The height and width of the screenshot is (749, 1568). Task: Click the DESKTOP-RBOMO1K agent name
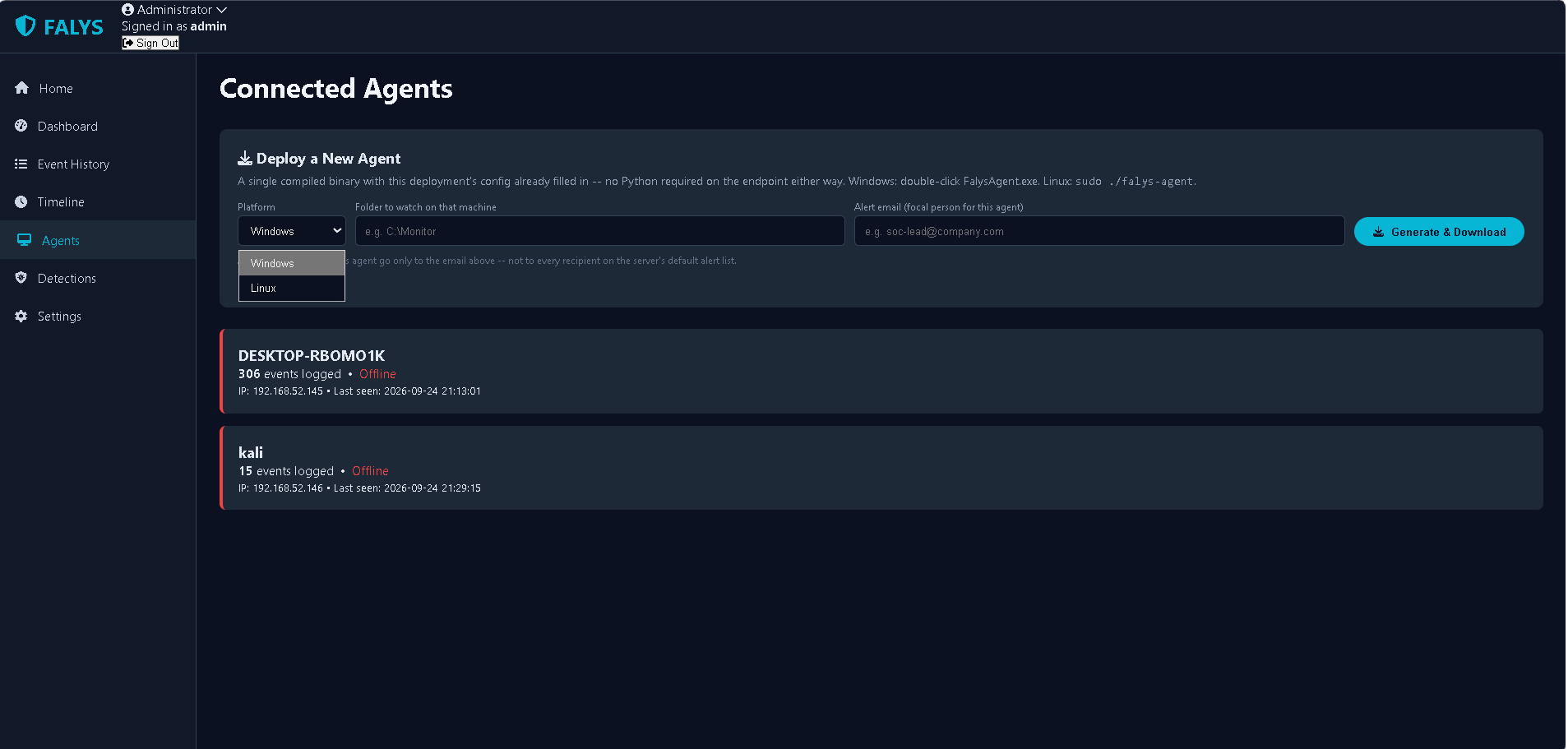point(312,355)
